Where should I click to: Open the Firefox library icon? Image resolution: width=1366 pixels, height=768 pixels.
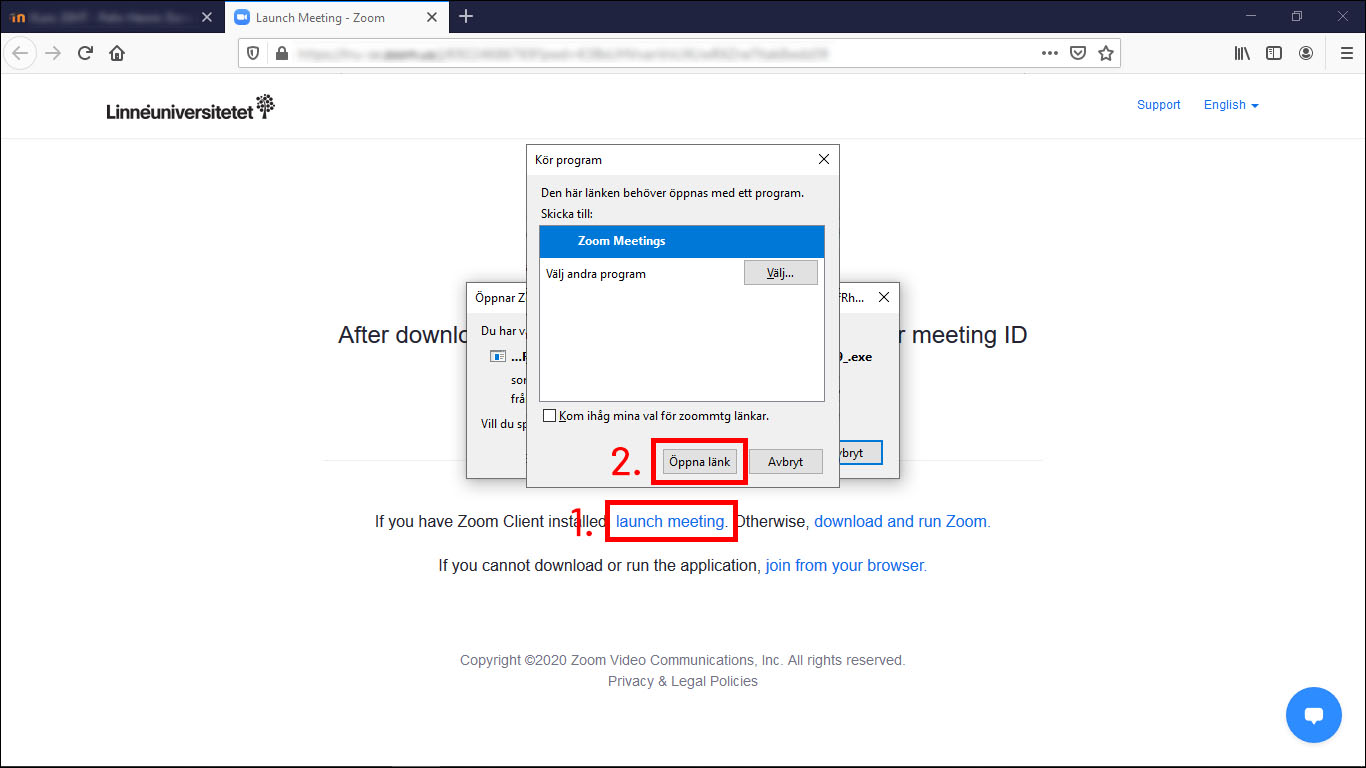tap(1242, 53)
